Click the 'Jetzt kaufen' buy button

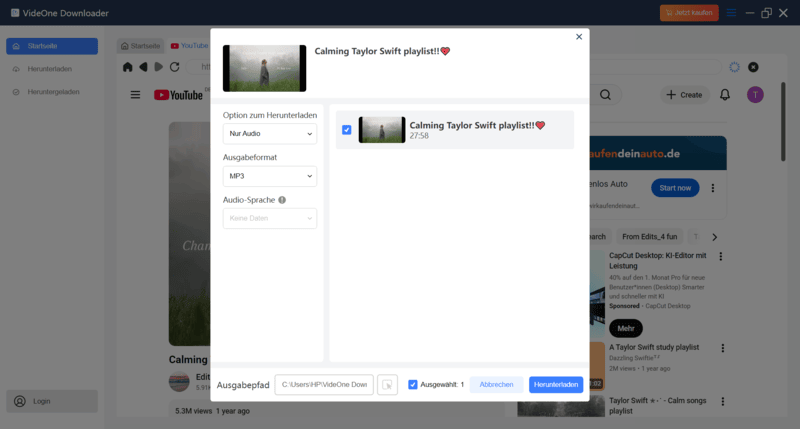pyautogui.click(x=689, y=13)
